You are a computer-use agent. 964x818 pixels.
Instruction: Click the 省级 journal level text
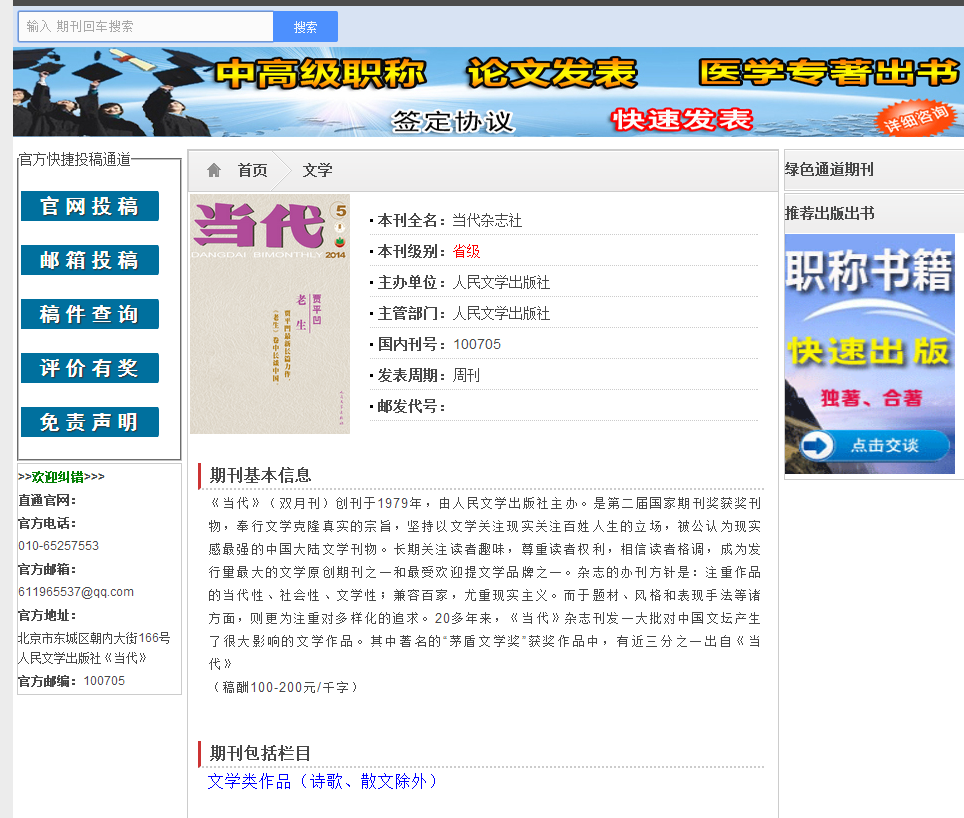pyautogui.click(x=466, y=251)
